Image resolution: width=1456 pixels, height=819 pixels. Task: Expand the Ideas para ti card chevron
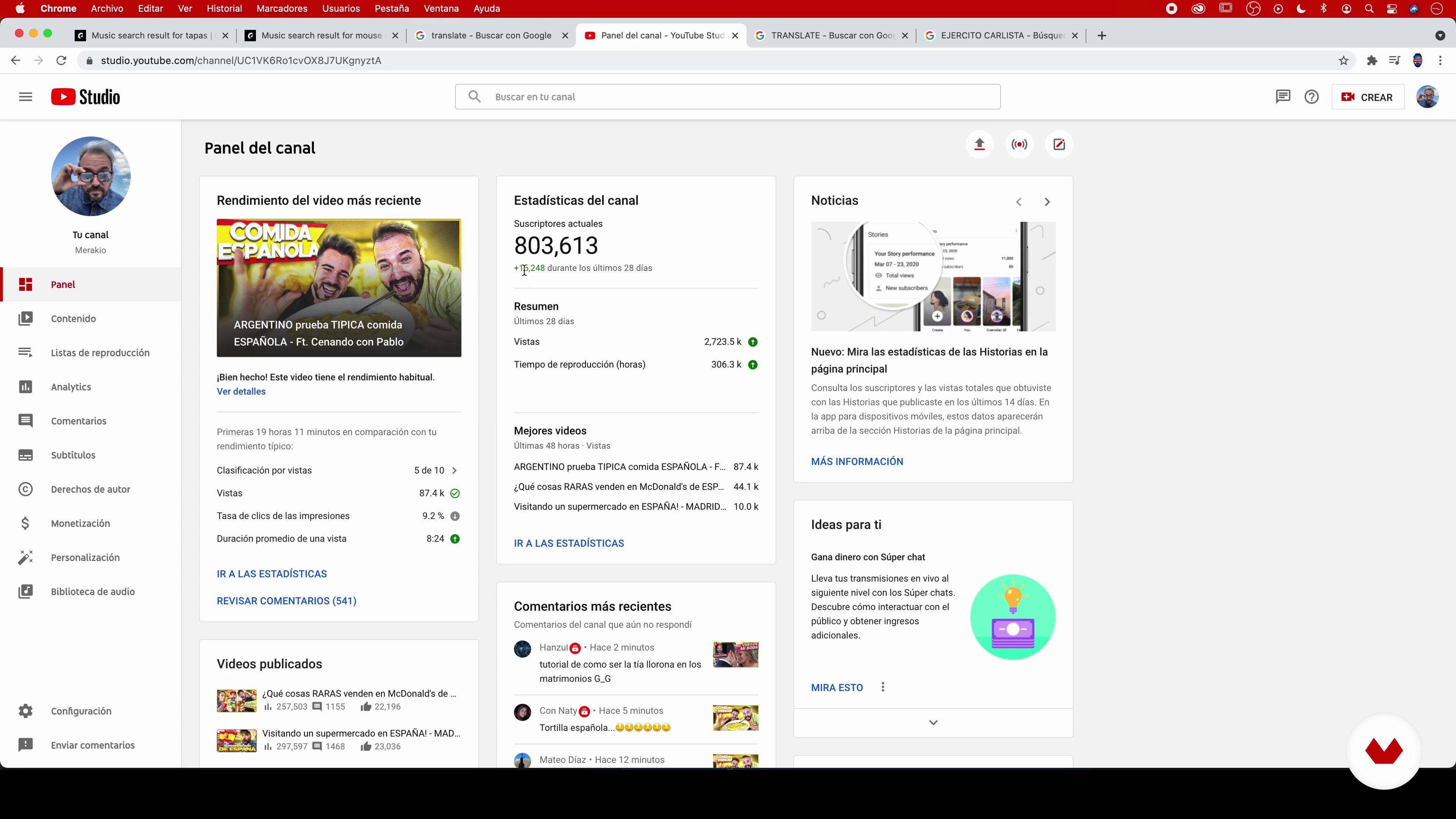click(x=933, y=723)
